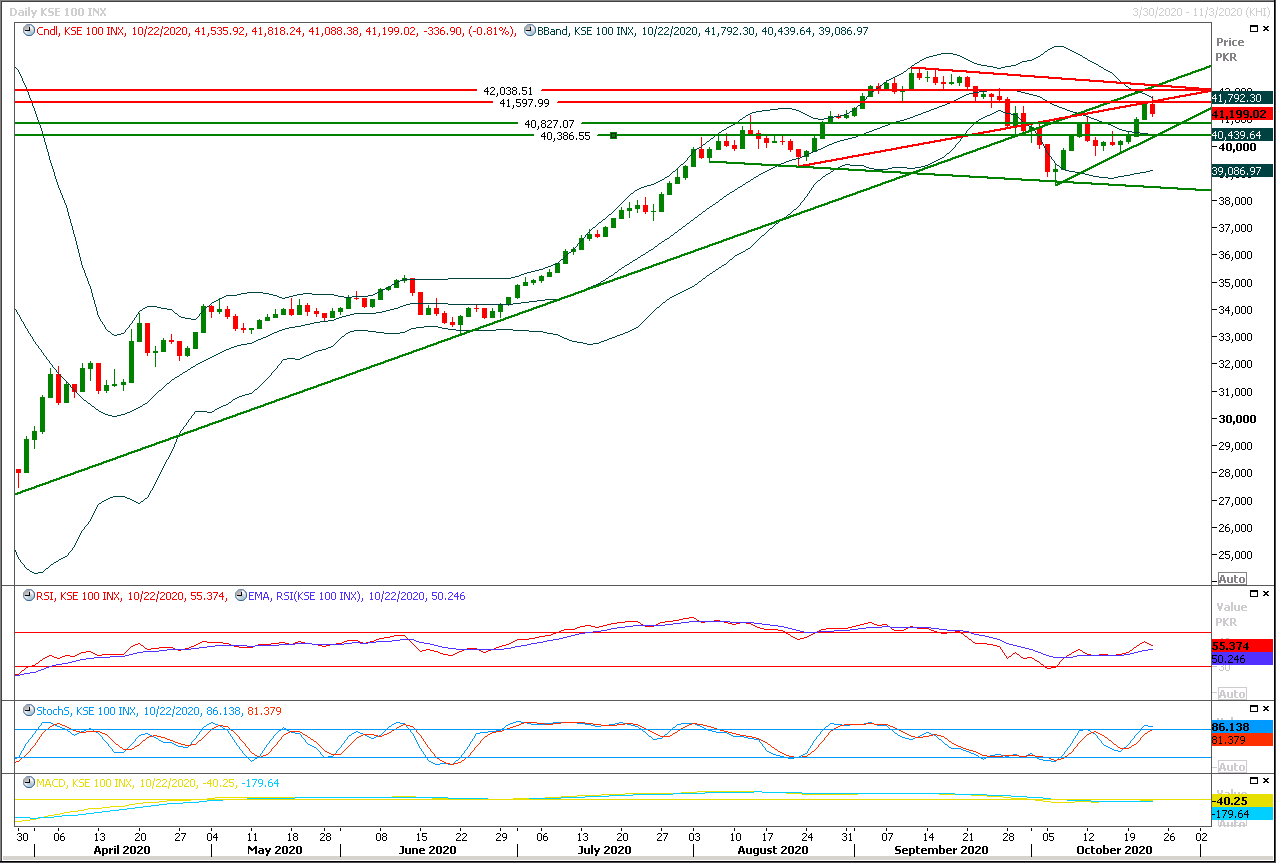Select the 40,386.55 line square handle
This screenshot has height=863, width=1276.
(613, 135)
